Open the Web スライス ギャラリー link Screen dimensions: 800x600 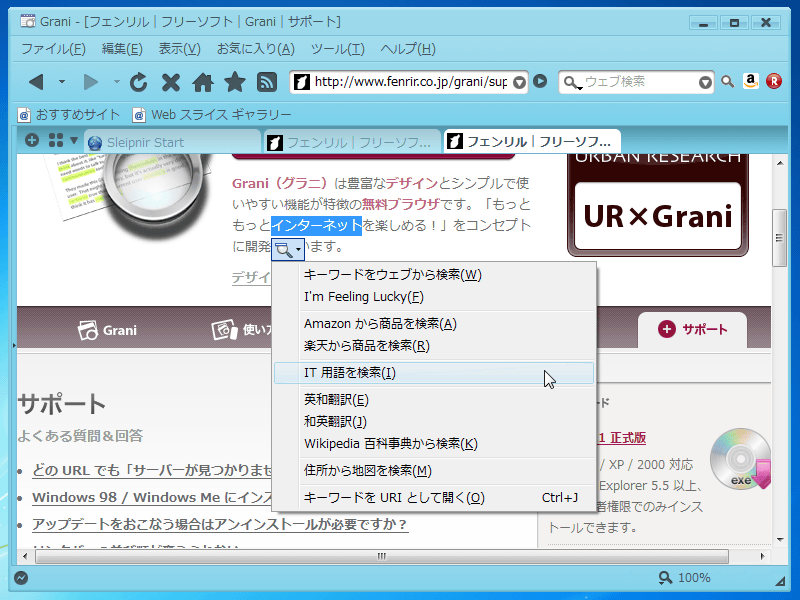click(212, 115)
